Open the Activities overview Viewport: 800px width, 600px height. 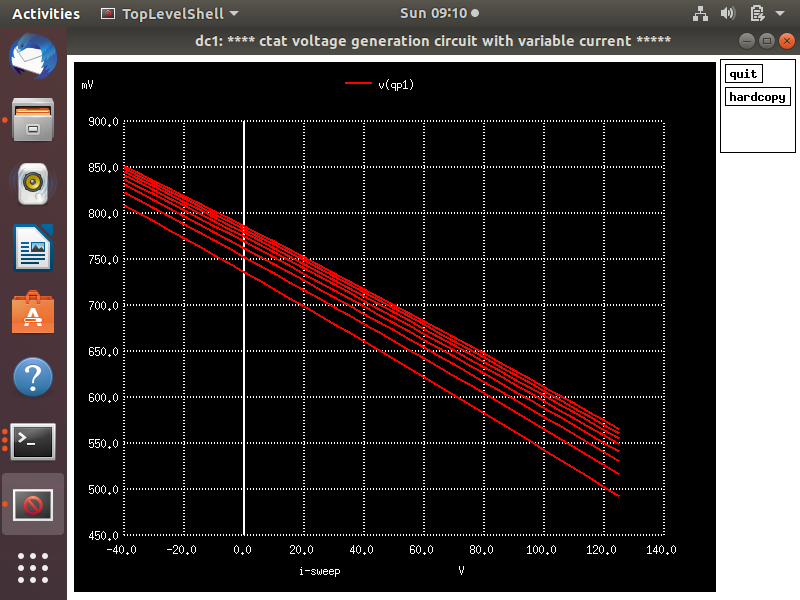(x=45, y=13)
